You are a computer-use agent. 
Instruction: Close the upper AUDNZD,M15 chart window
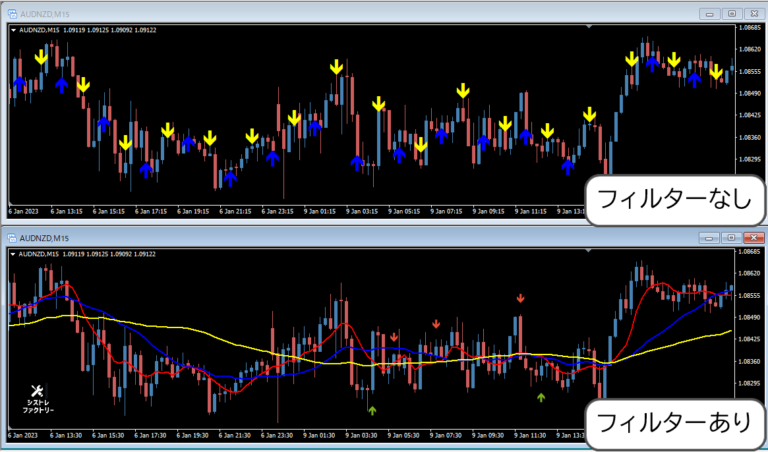753,13
